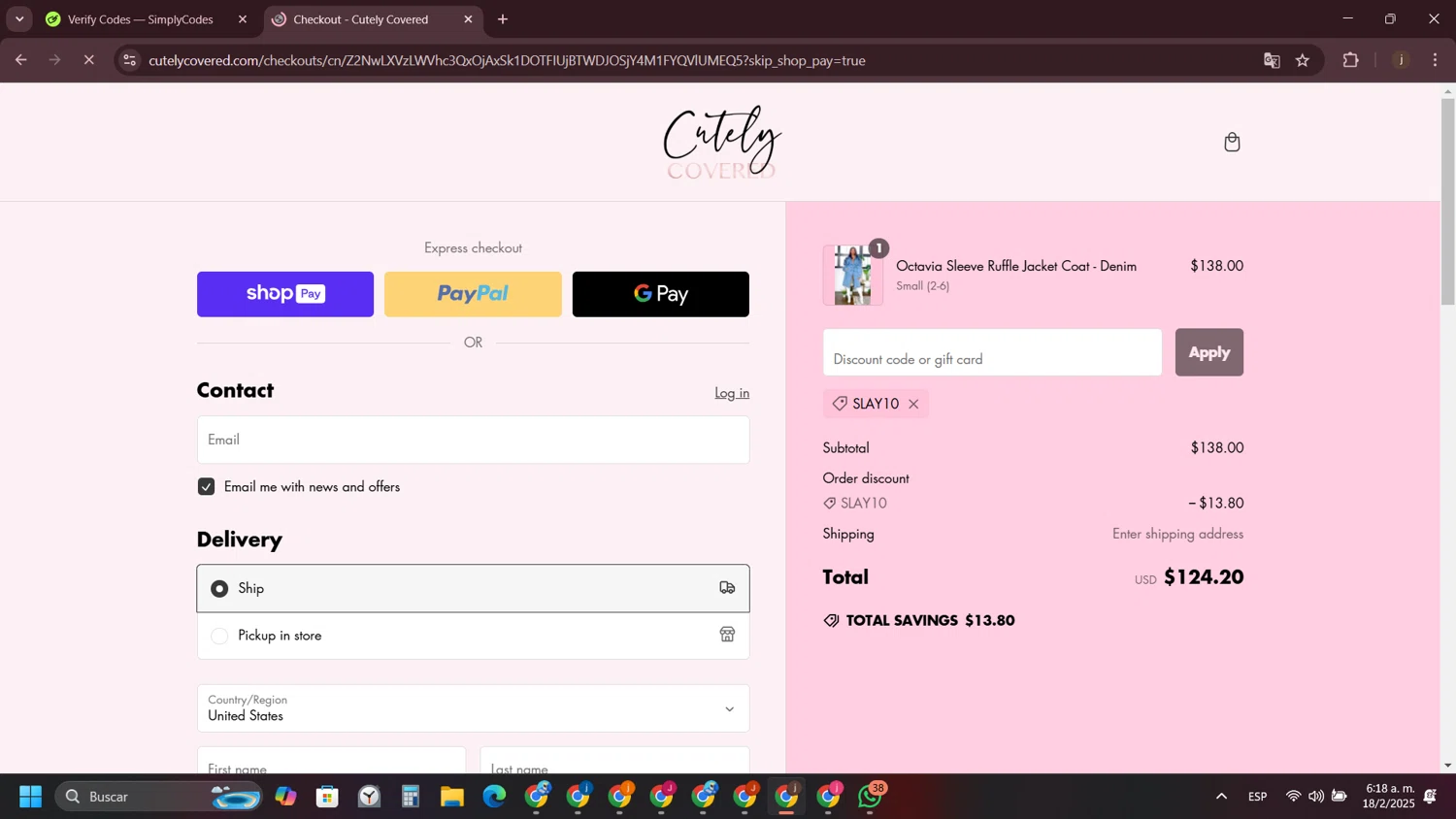Apply the discount code
Viewport: 1456px width, 819px height.
pos(1208,352)
